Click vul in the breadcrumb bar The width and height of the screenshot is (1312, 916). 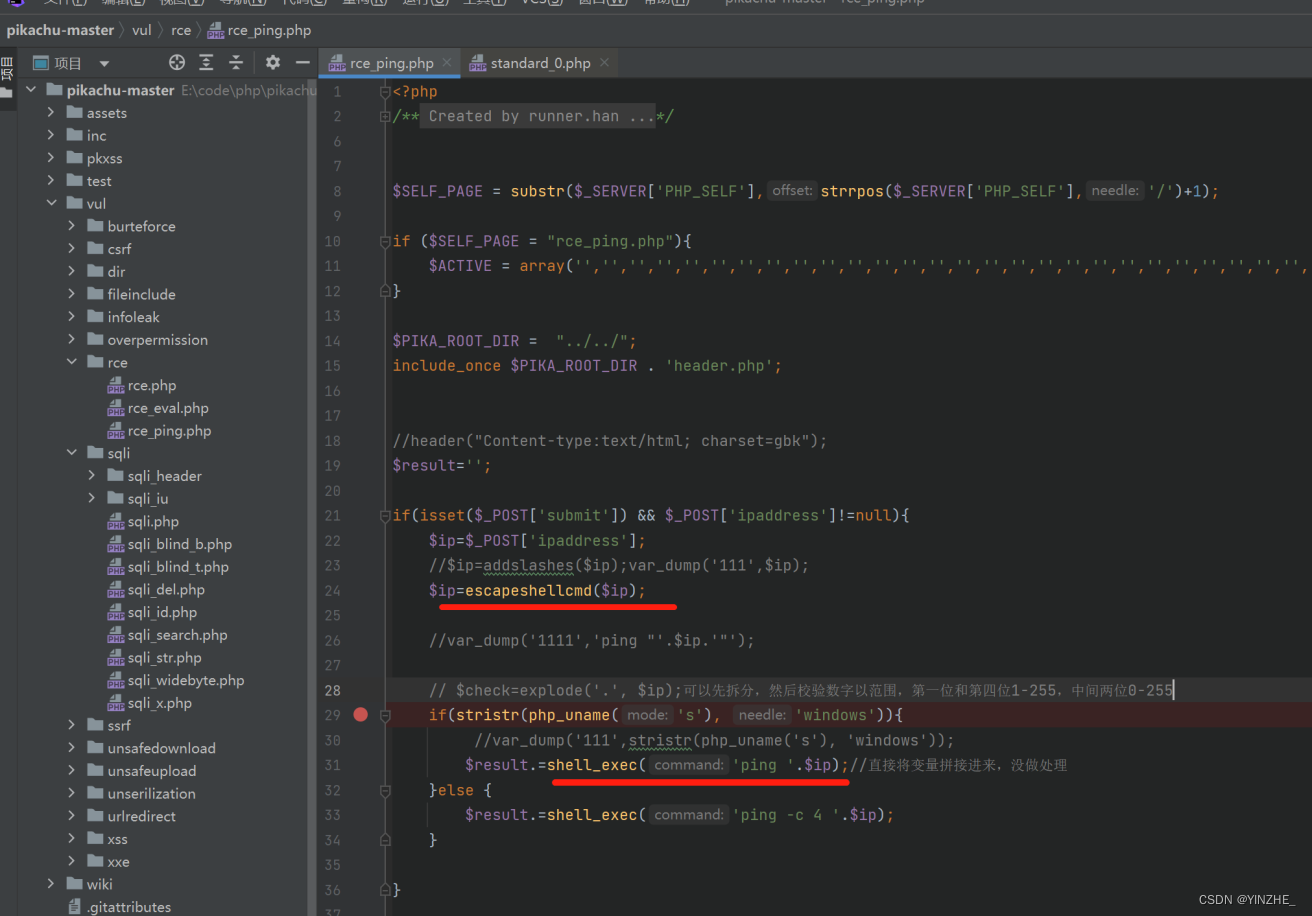coord(142,30)
